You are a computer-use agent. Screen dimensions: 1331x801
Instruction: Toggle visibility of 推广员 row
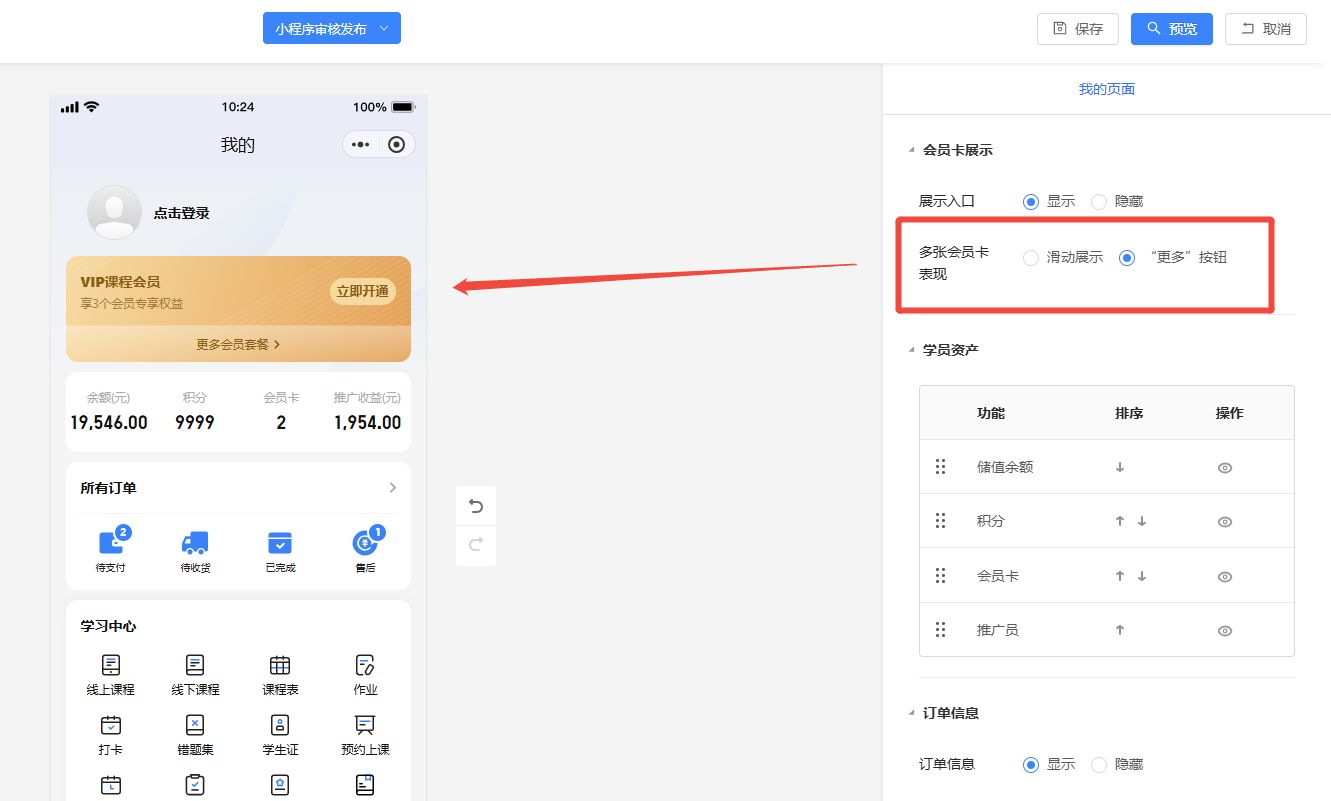pos(1225,631)
